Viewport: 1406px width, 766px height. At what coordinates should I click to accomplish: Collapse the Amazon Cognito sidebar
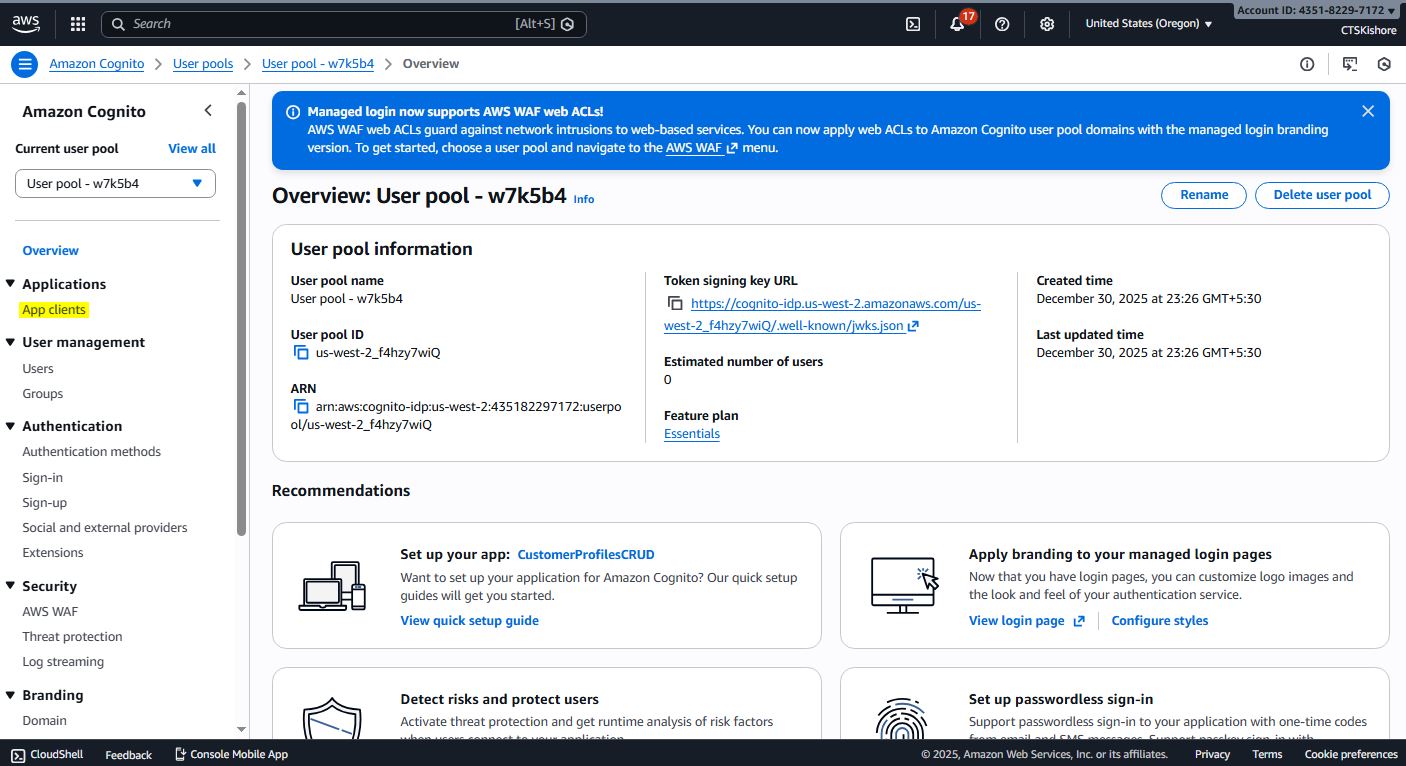[x=208, y=111]
